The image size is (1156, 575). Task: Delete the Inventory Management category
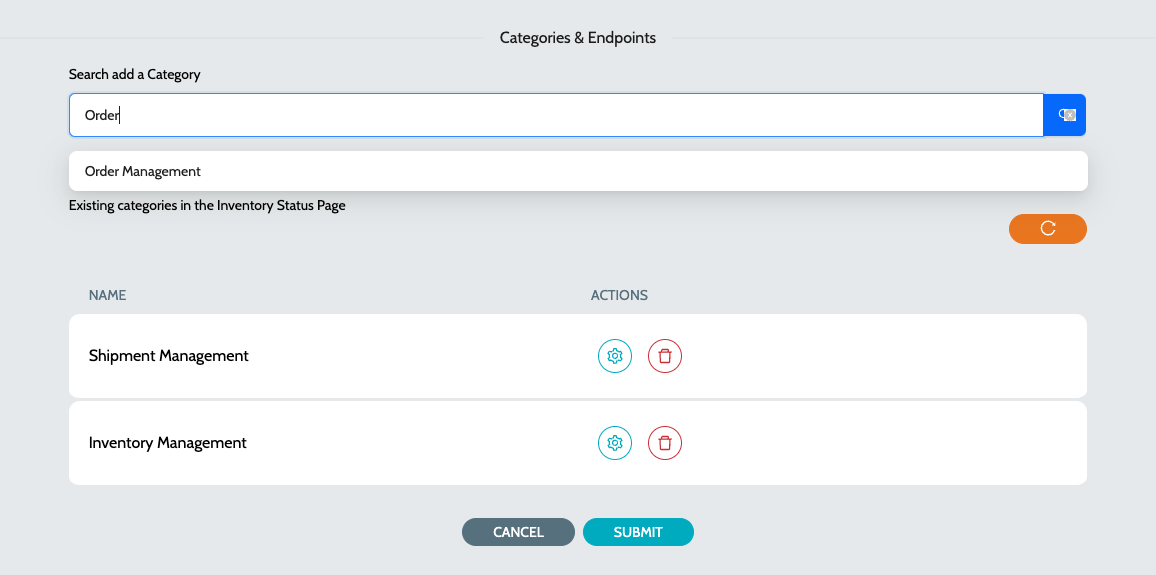click(665, 443)
